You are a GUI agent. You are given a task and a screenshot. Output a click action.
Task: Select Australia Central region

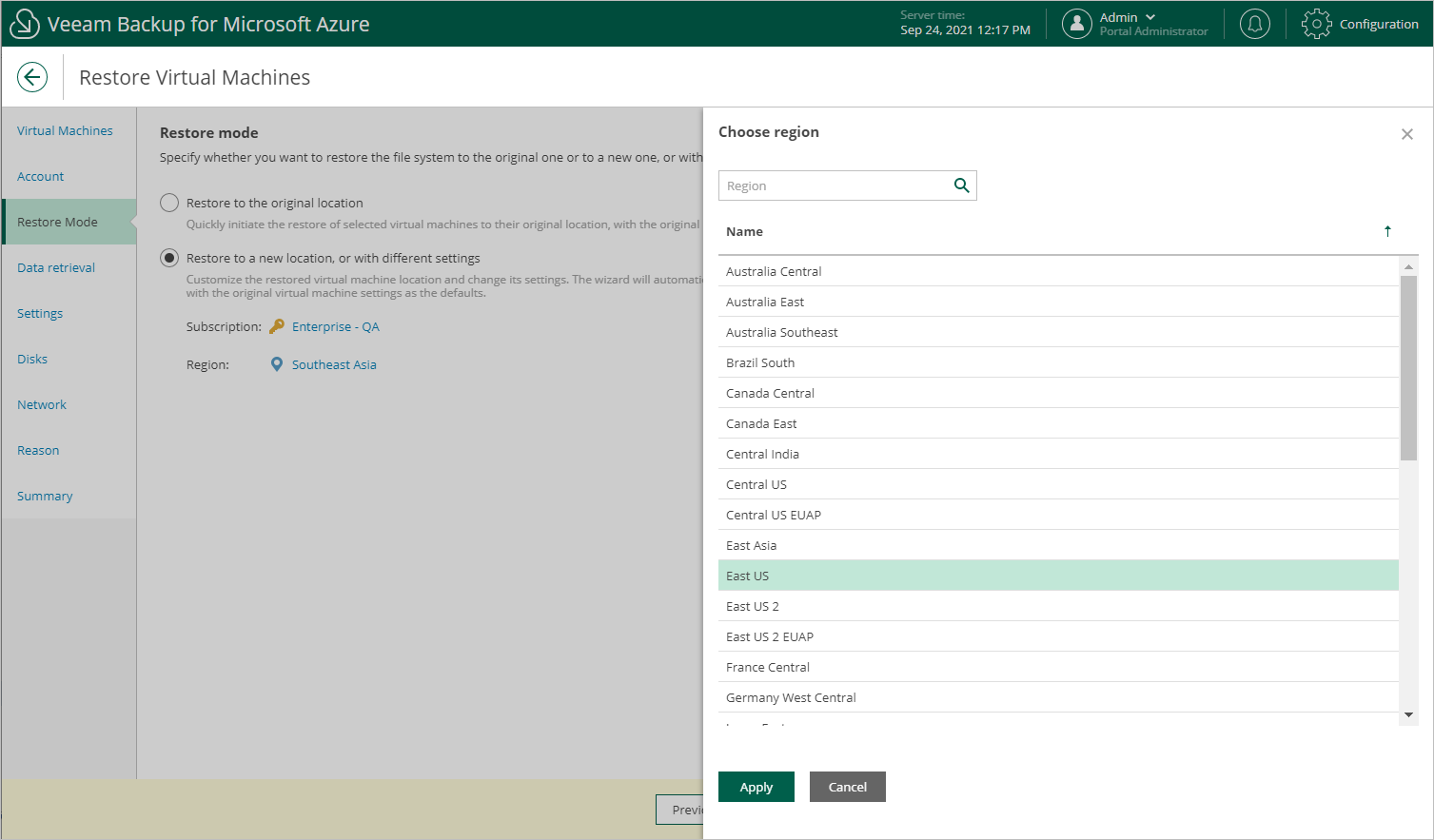click(x=1058, y=271)
